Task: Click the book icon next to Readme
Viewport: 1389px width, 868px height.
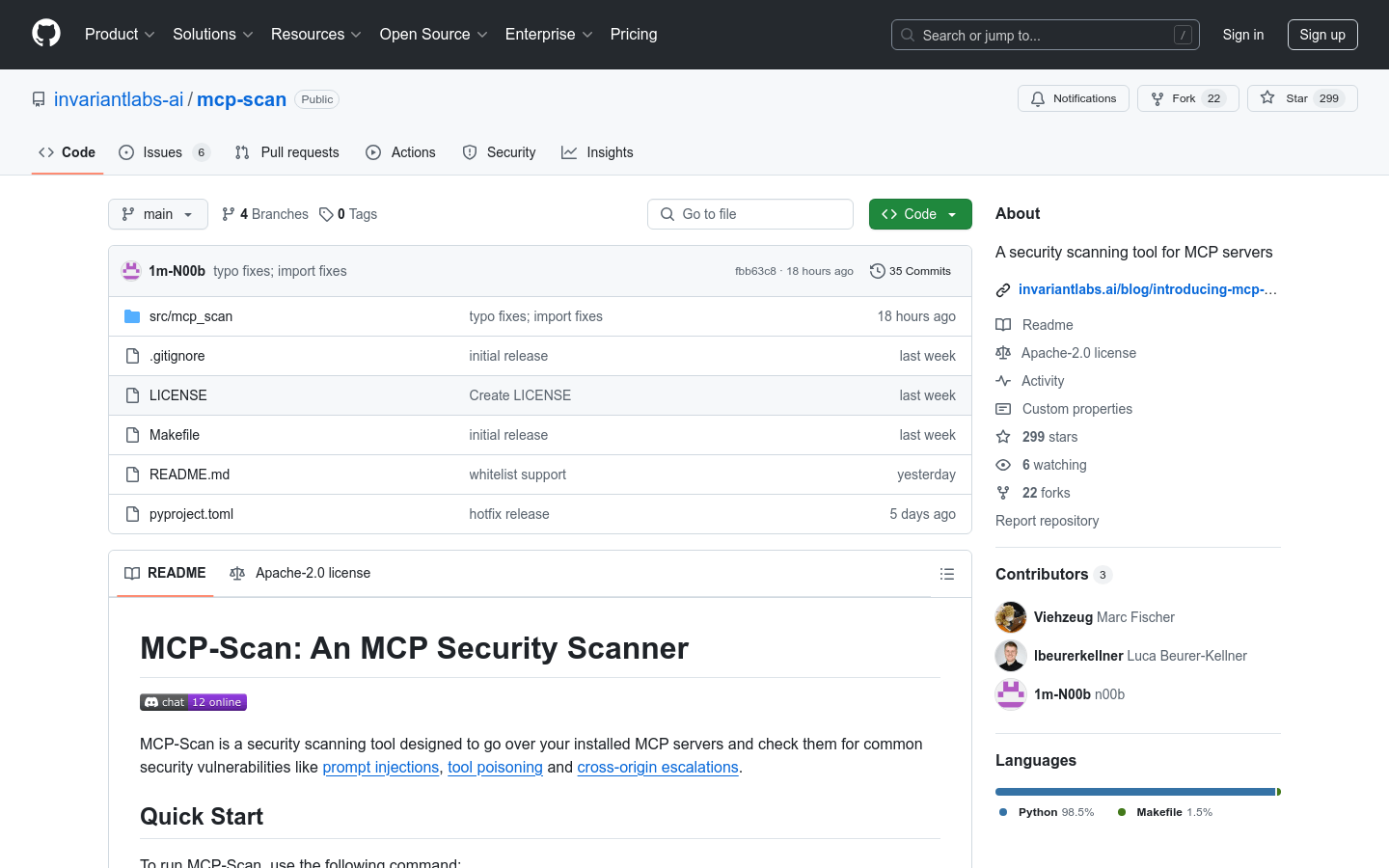Action: pos(1003,325)
